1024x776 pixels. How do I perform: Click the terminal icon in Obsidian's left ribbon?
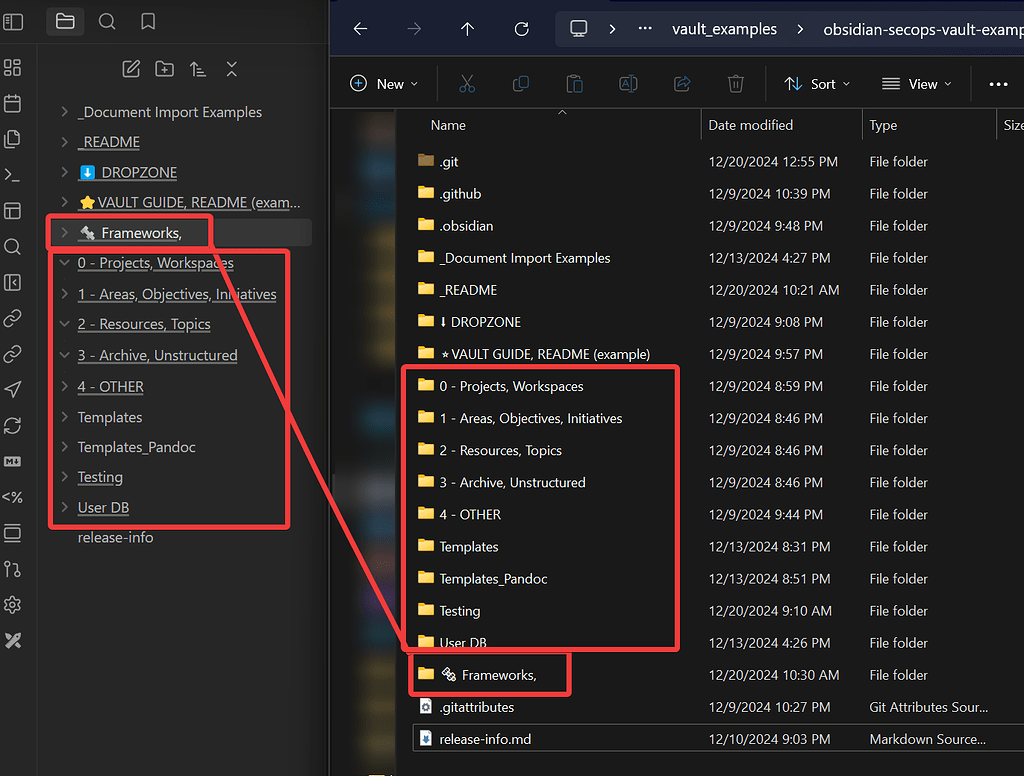tap(14, 174)
